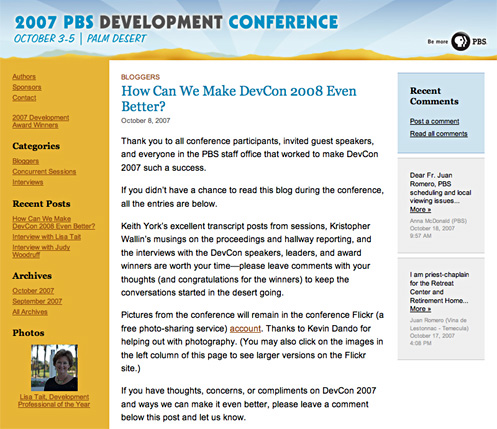This screenshot has width=497, height=429.
Task: Open the Contact link
Action: (24, 98)
